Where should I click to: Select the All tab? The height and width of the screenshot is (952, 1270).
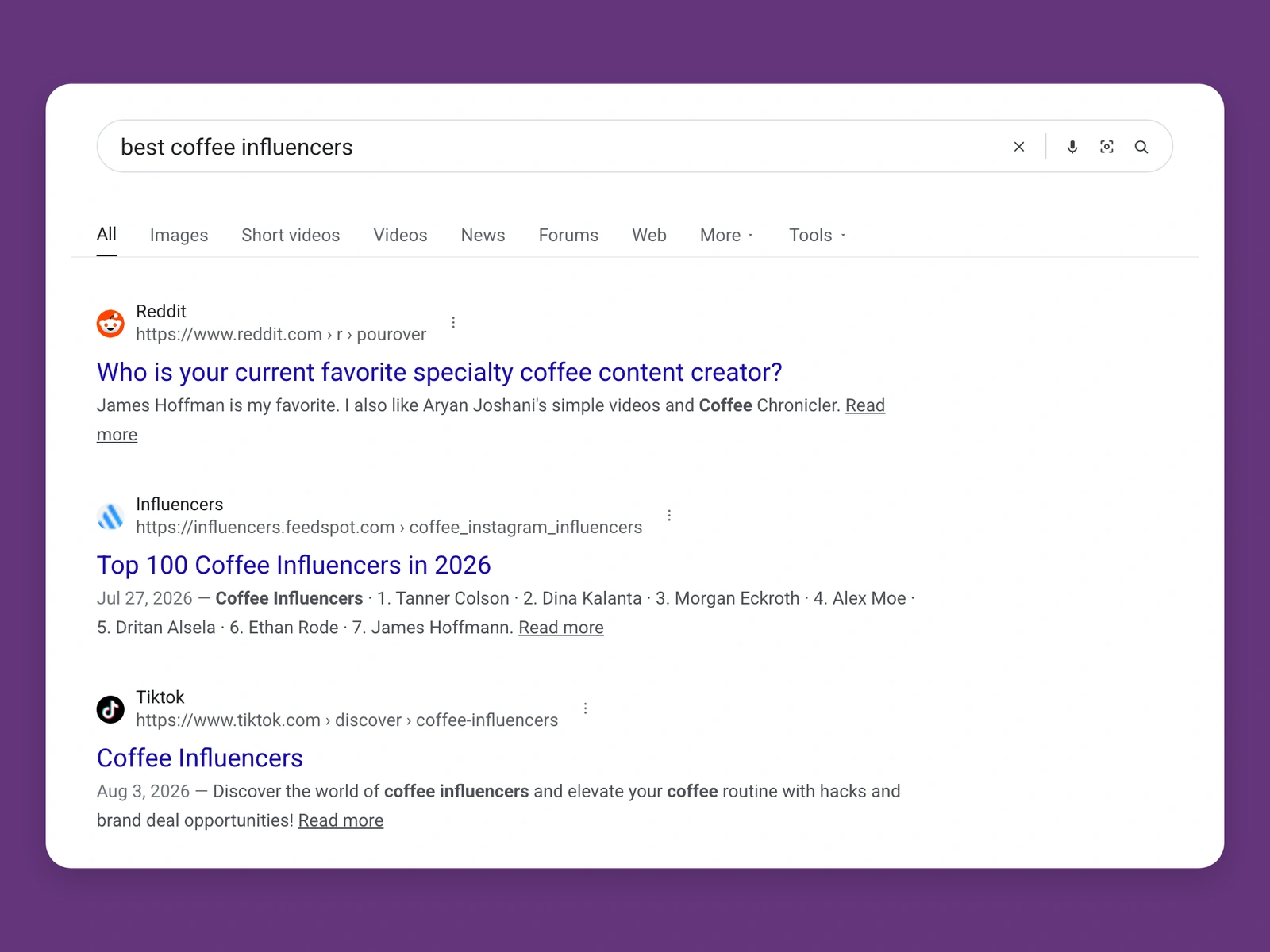pos(106,234)
